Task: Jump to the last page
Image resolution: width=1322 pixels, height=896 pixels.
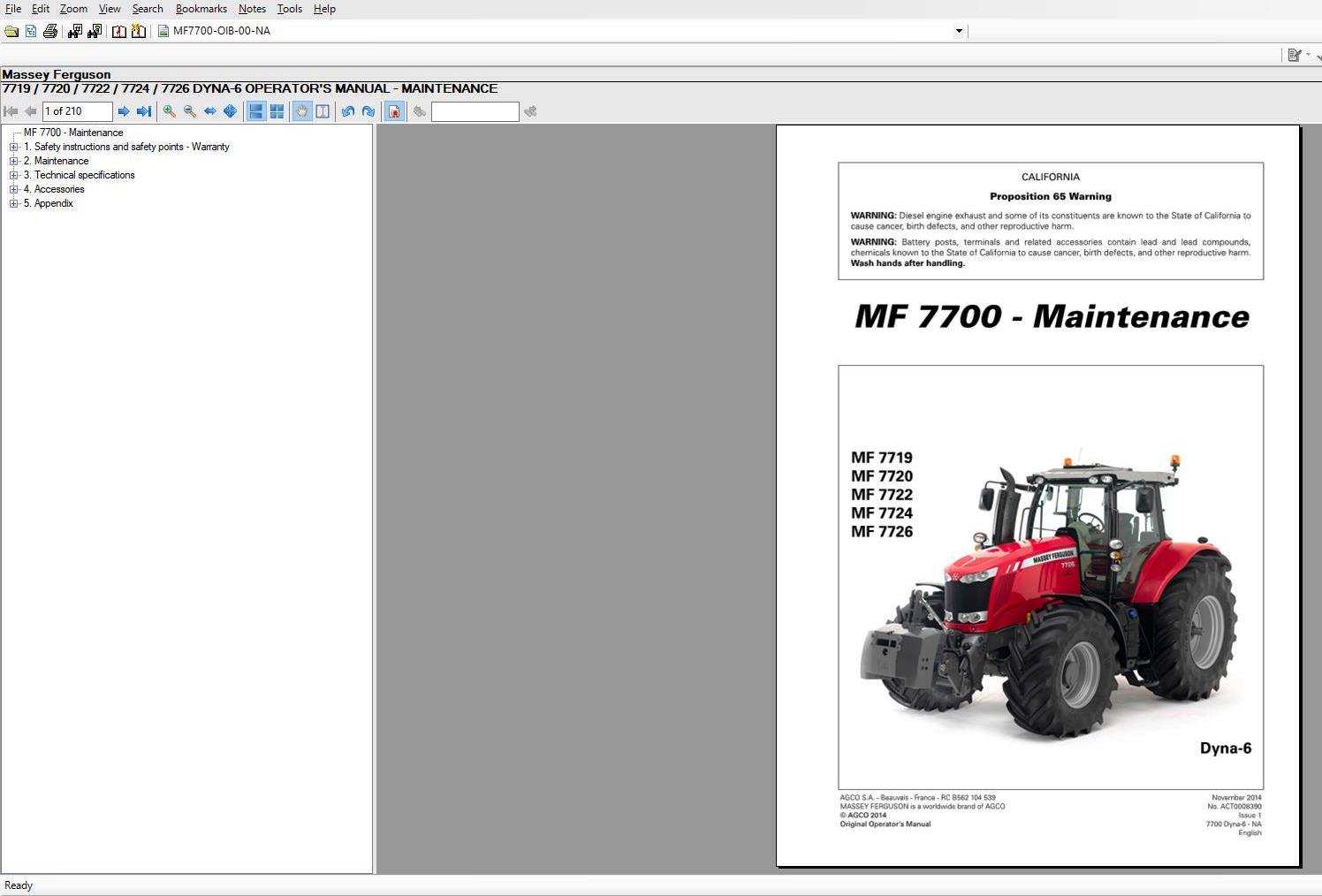Action: click(x=144, y=111)
